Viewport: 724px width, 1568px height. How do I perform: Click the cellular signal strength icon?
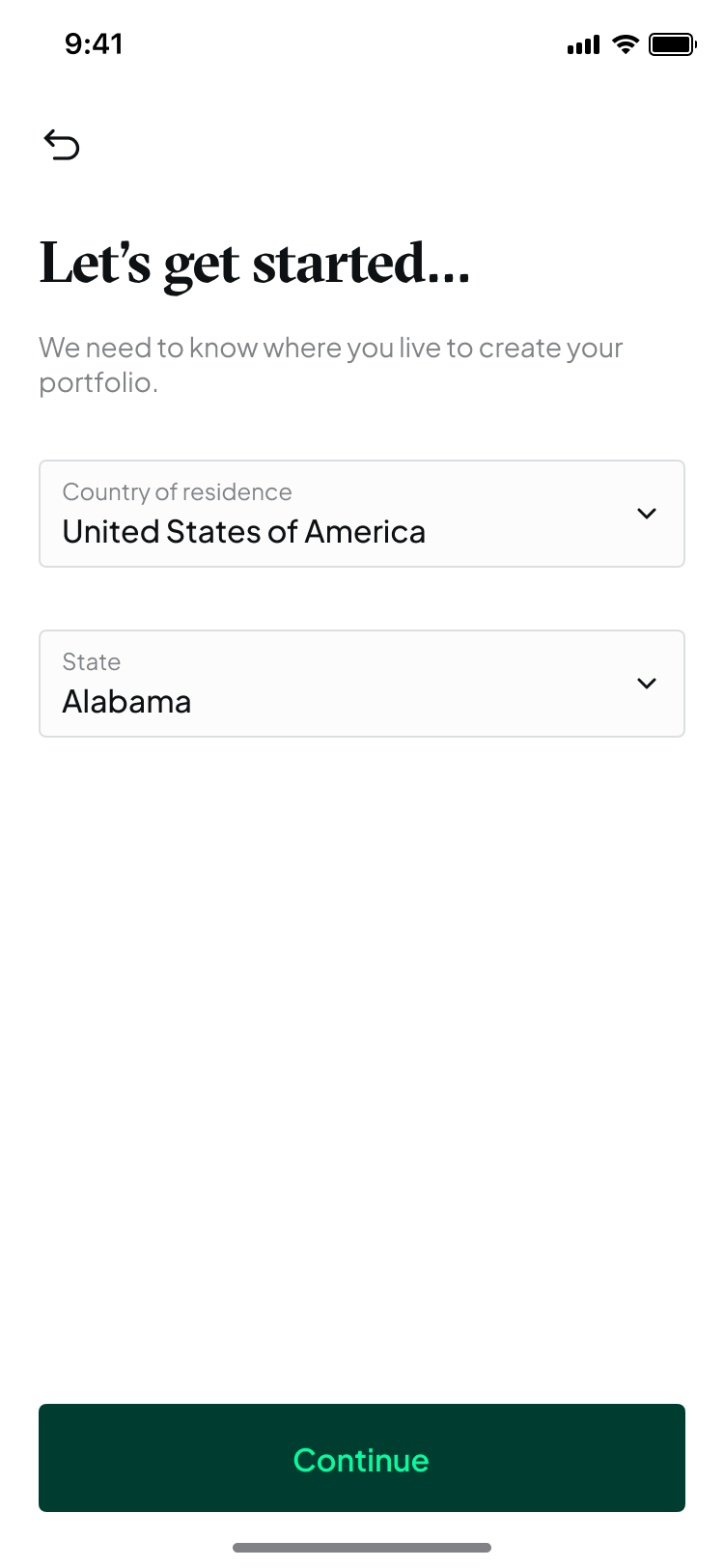583,44
